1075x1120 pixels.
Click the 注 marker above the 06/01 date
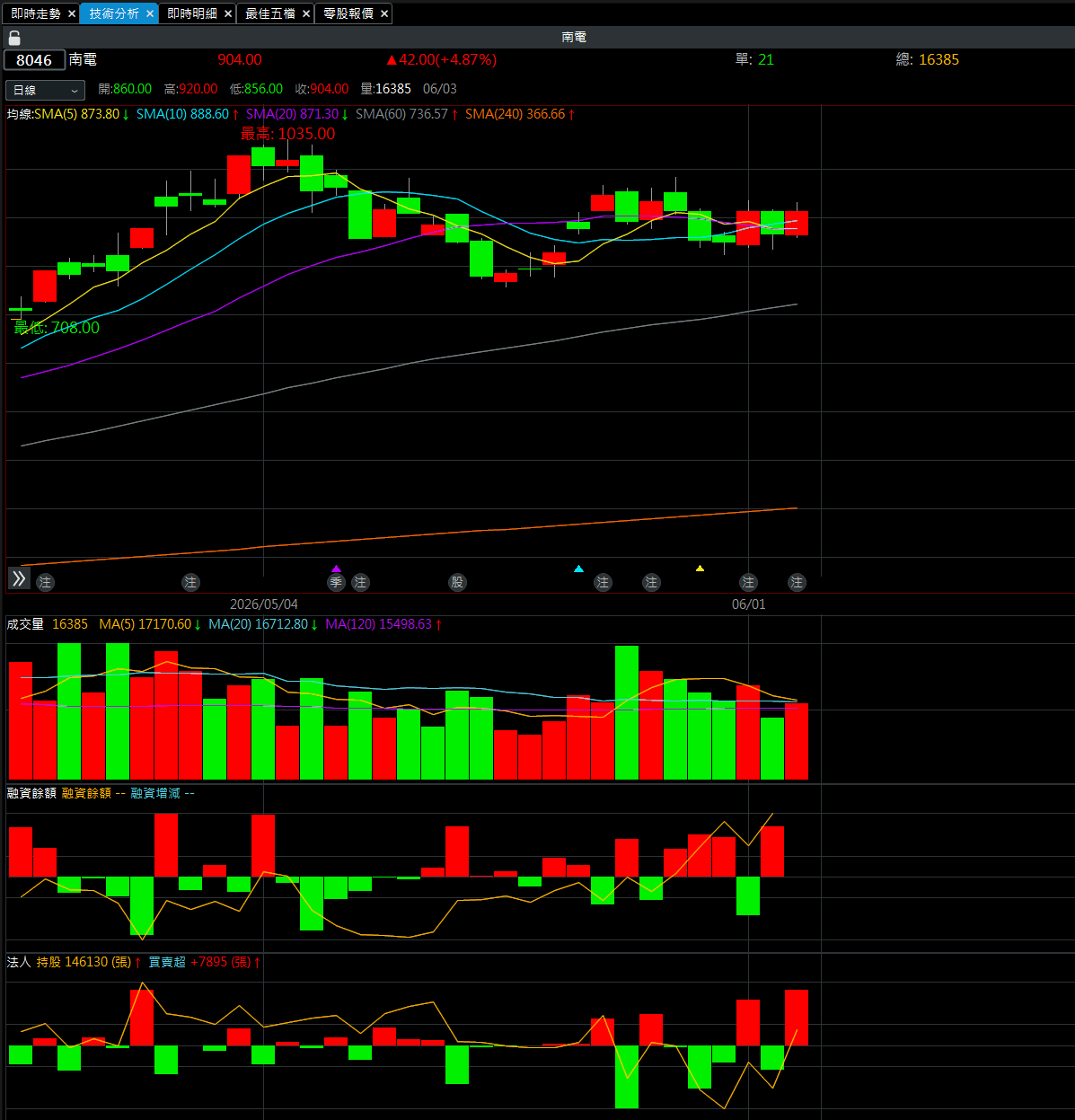coord(748,583)
